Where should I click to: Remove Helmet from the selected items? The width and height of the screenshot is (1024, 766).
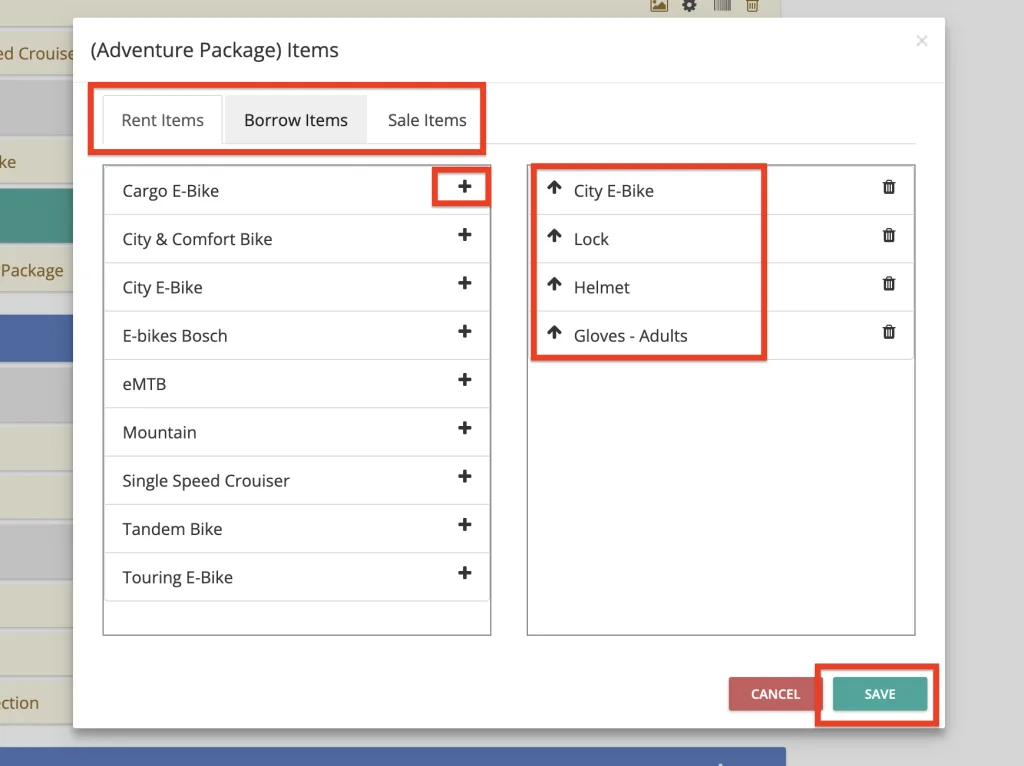click(888, 284)
